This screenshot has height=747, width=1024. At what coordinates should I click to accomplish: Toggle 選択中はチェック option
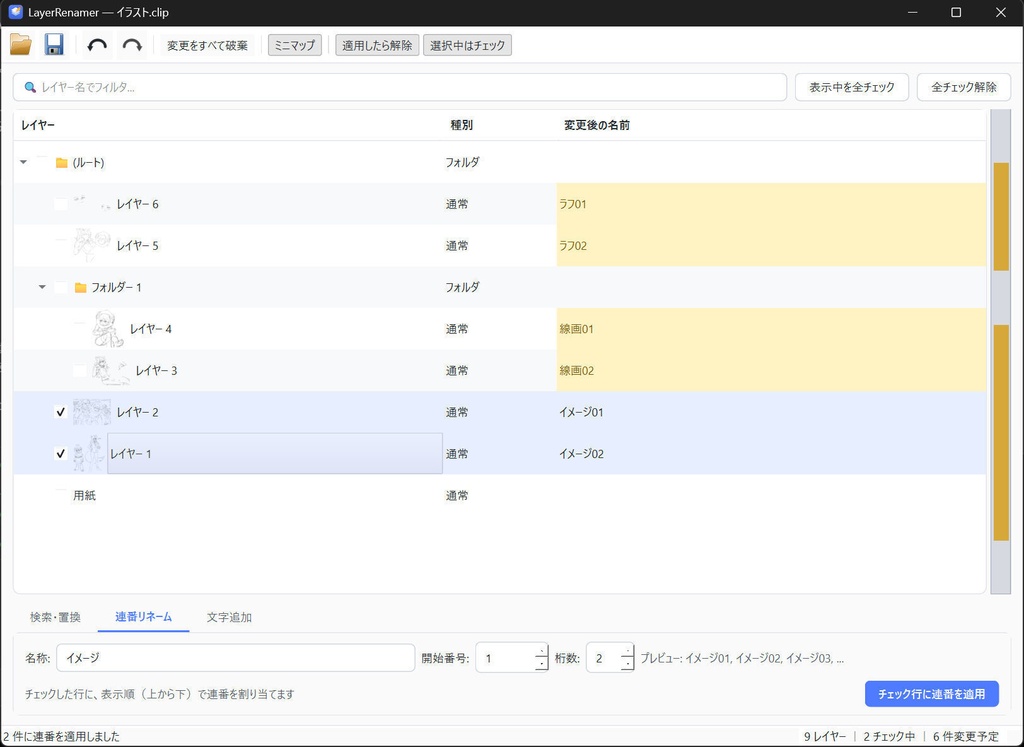tap(468, 46)
